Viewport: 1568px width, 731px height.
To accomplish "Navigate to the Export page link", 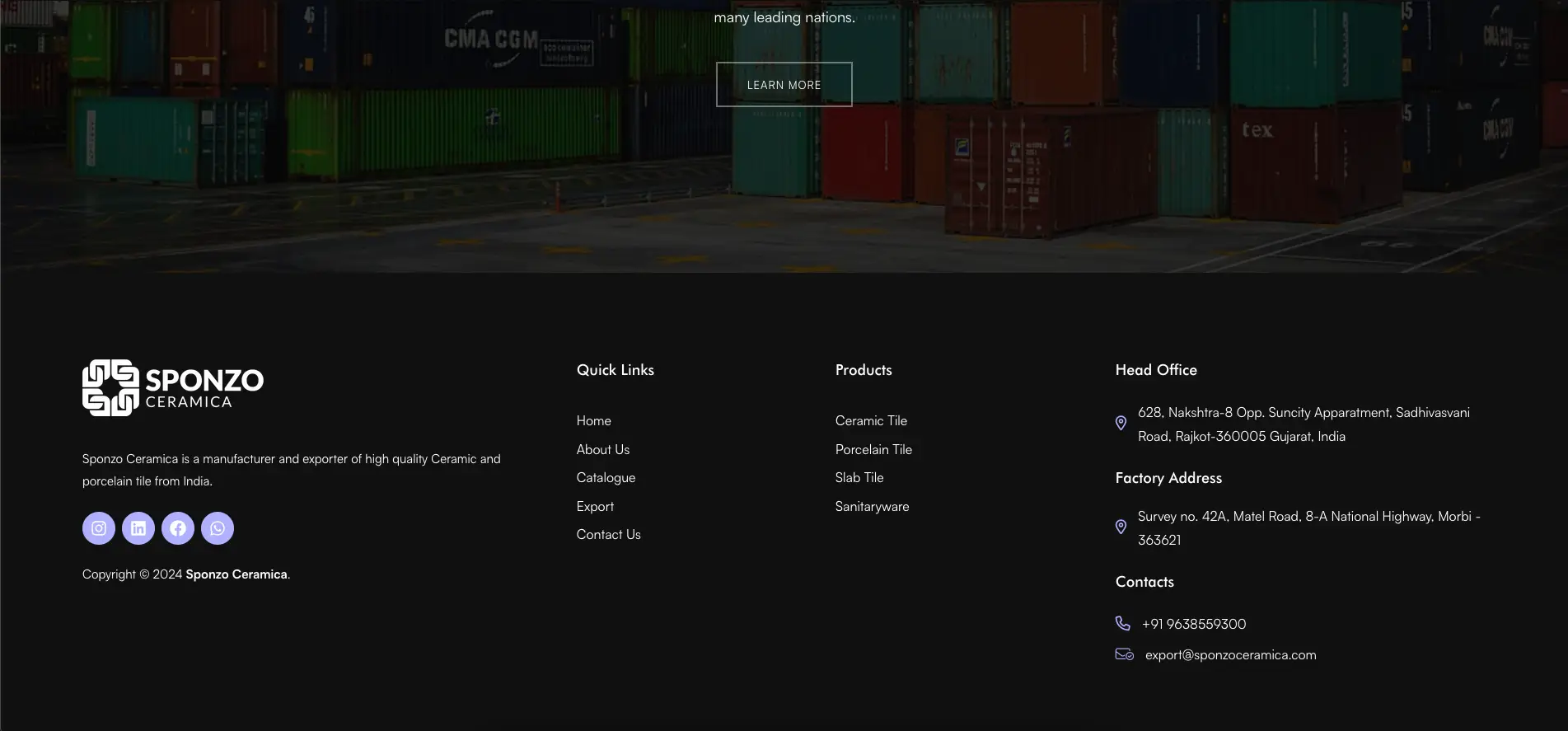I will (x=595, y=507).
